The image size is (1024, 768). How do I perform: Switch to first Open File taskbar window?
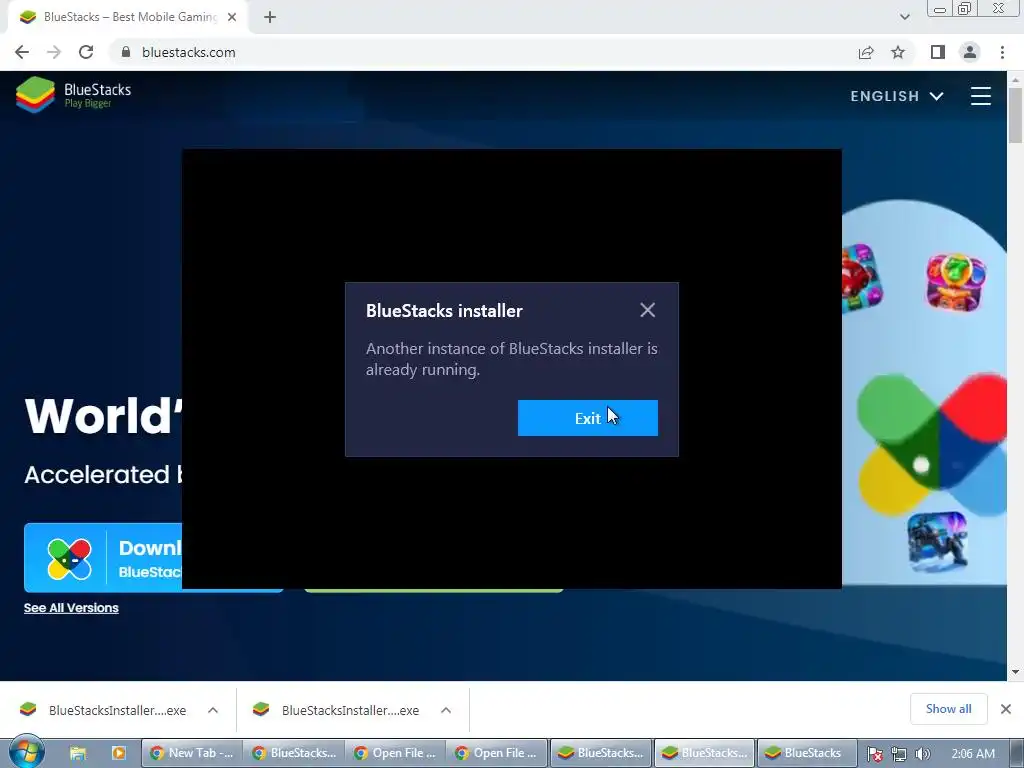pyautogui.click(x=396, y=754)
